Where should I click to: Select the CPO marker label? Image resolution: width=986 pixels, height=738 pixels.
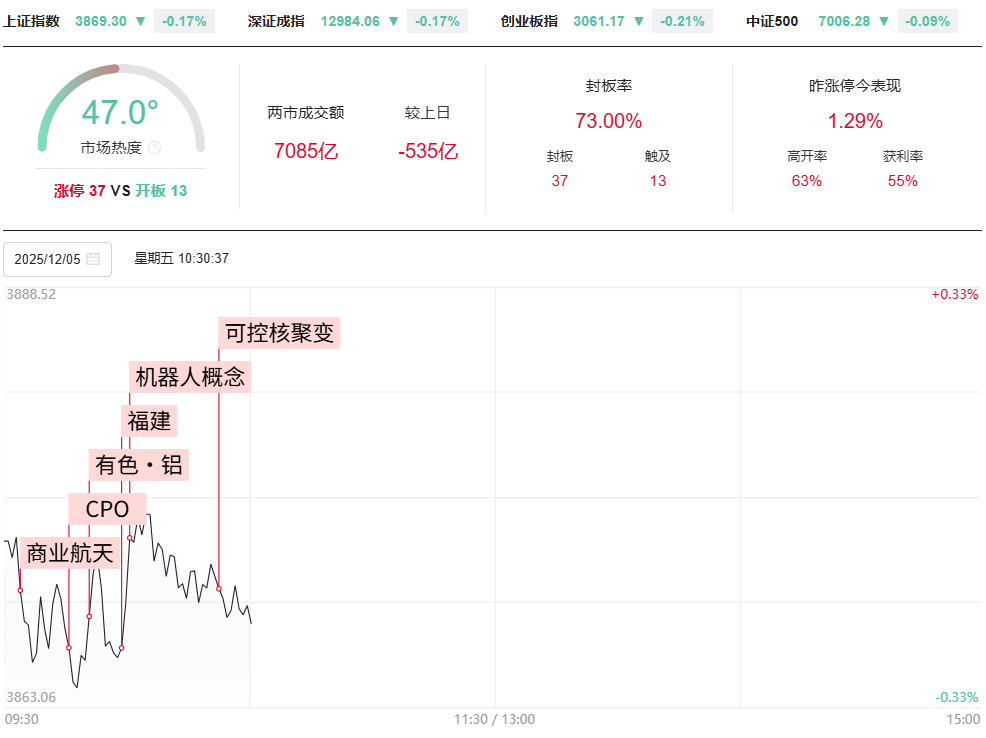tap(107, 509)
